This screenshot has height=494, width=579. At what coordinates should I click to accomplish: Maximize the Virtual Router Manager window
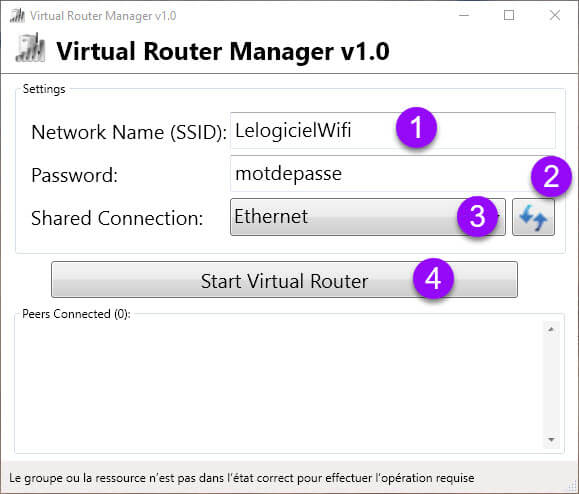509,16
